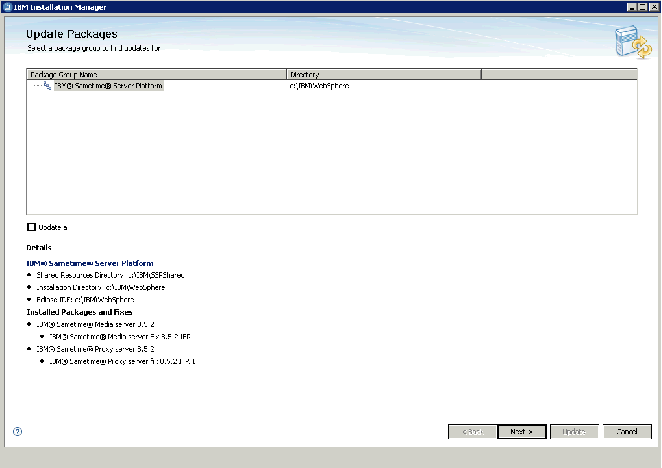The image size is (662, 468).
Task: Click the Directory column header
Action: tap(383, 74)
